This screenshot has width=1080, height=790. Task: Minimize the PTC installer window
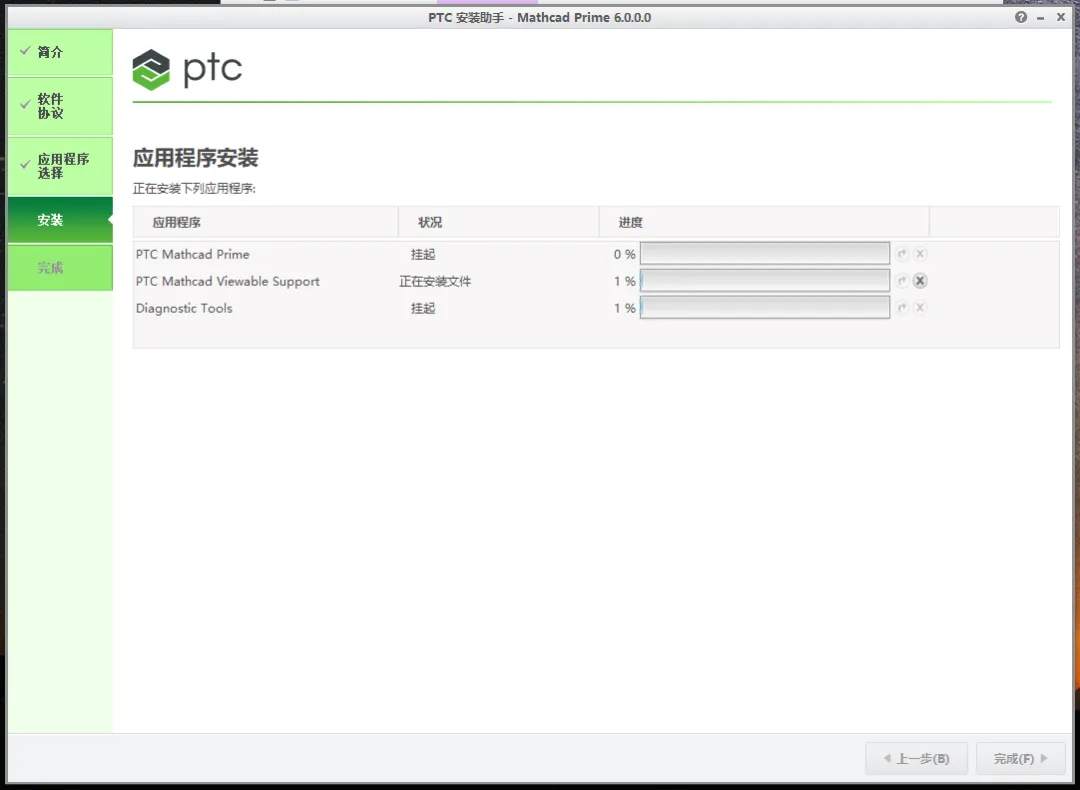click(x=1041, y=18)
